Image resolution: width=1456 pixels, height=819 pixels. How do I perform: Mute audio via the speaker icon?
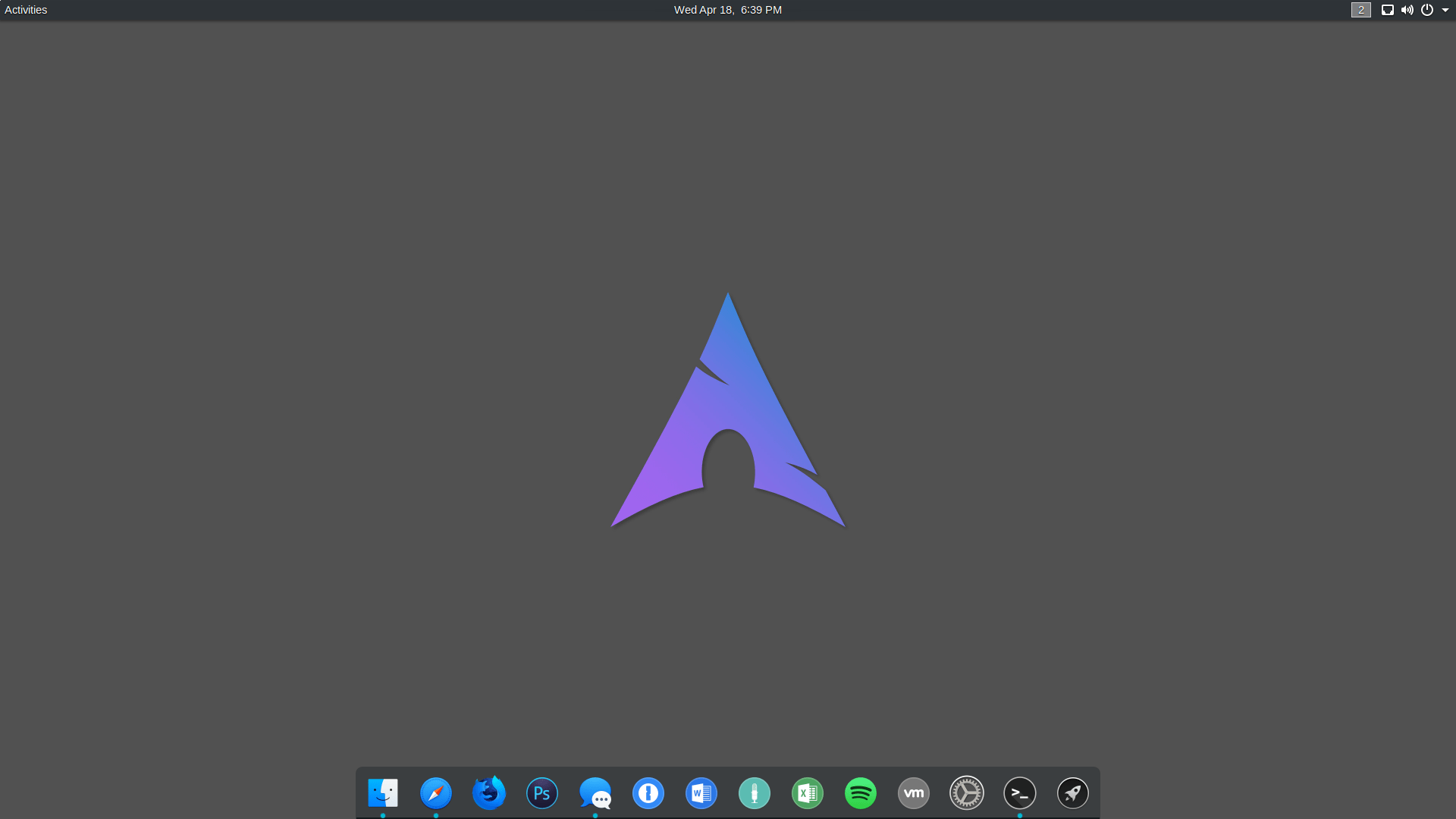[x=1407, y=10]
